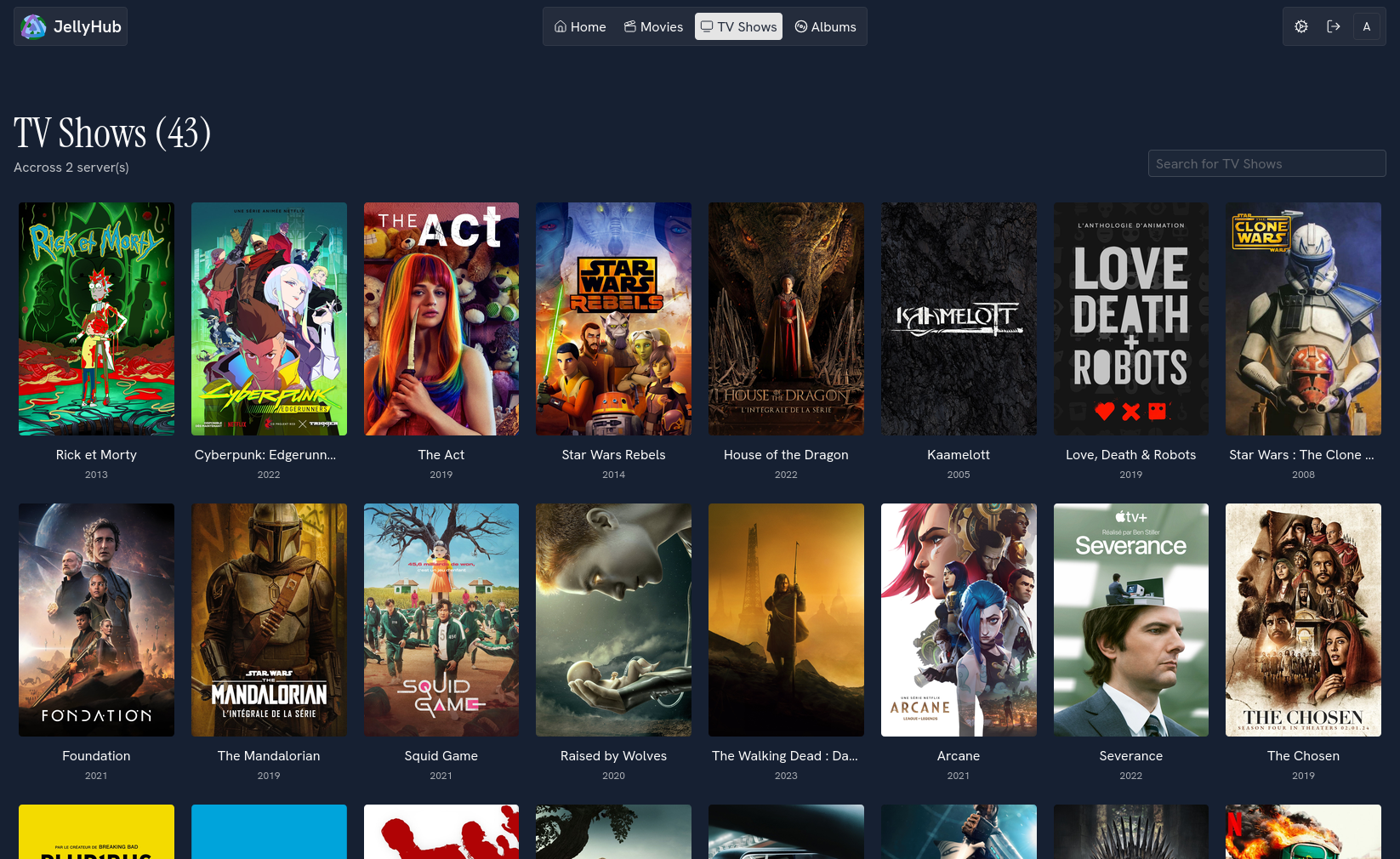Click the "Arcane" title text
1400x859 pixels.
click(x=959, y=756)
